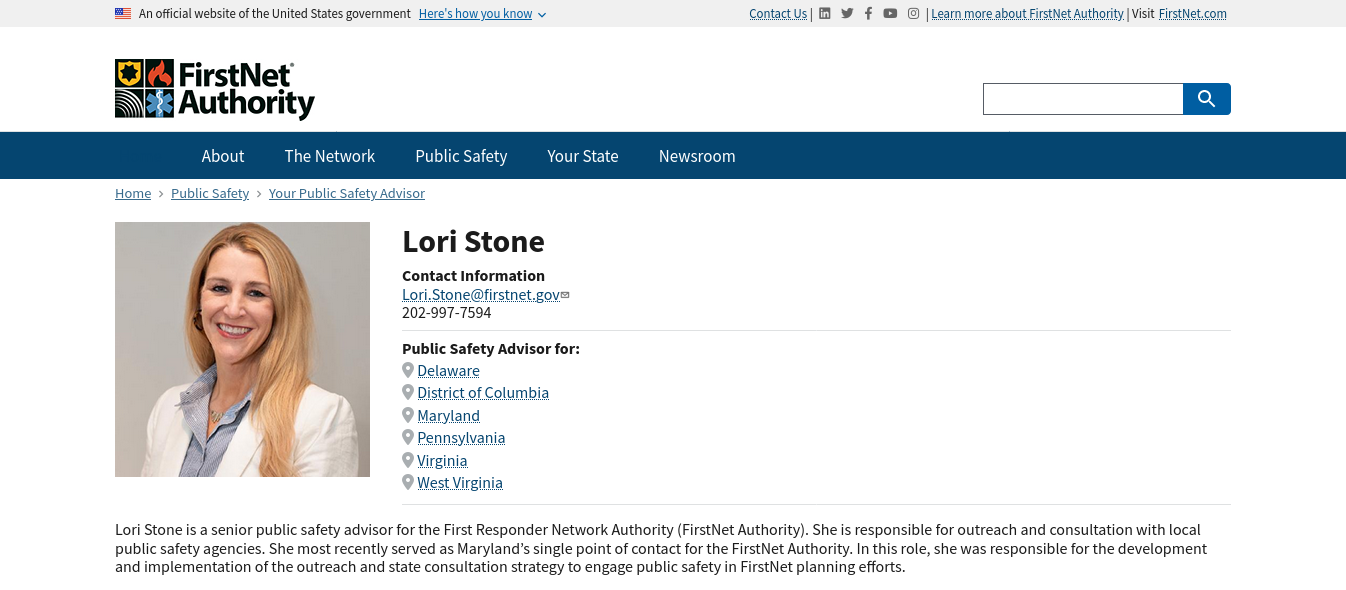Open the Maryland state link
1346x590 pixels.
(448, 415)
